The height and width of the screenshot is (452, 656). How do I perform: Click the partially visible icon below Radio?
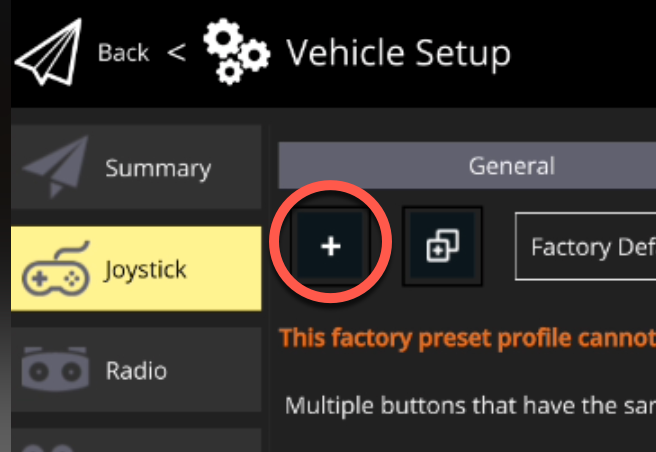click(x=48, y=442)
